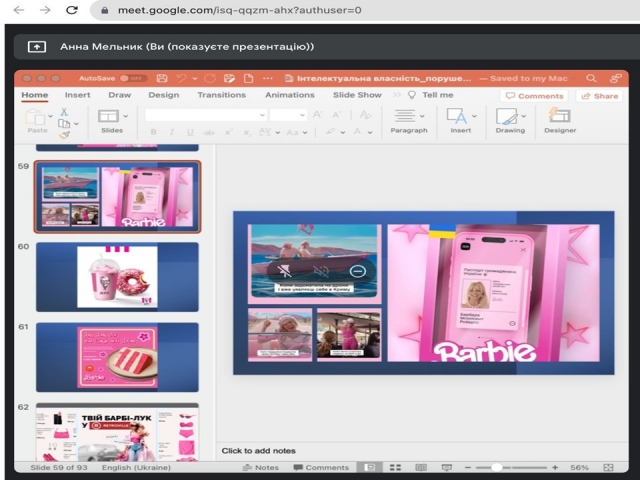Reload the Google Meet page
Image resolution: width=640 pixels, height=480 pixels.
tap(72, 10)
